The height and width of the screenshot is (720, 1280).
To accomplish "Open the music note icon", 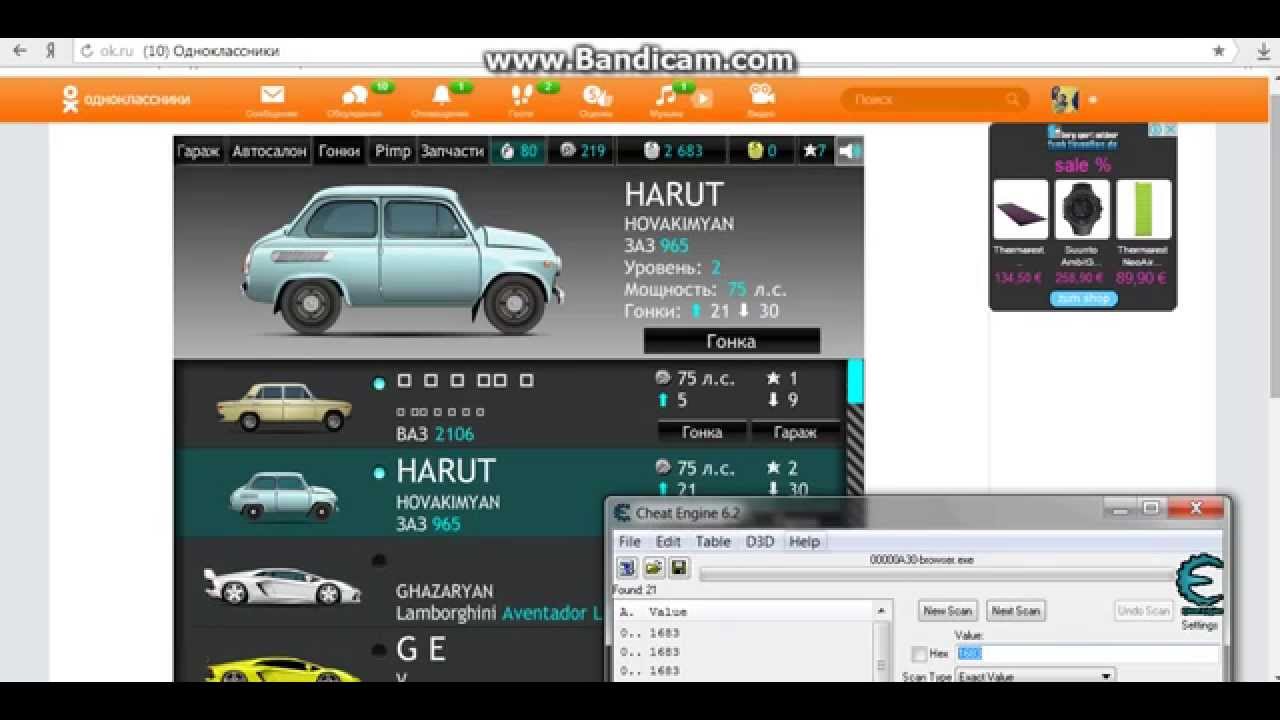I will [x=665, y=96].
